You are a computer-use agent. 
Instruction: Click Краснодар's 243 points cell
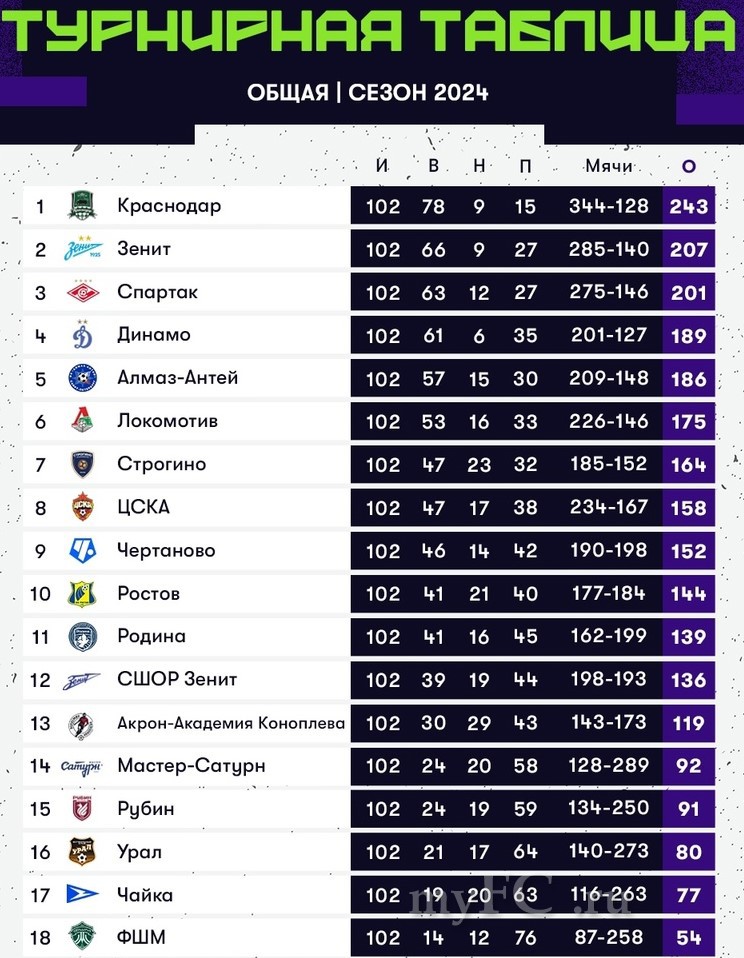689,207
